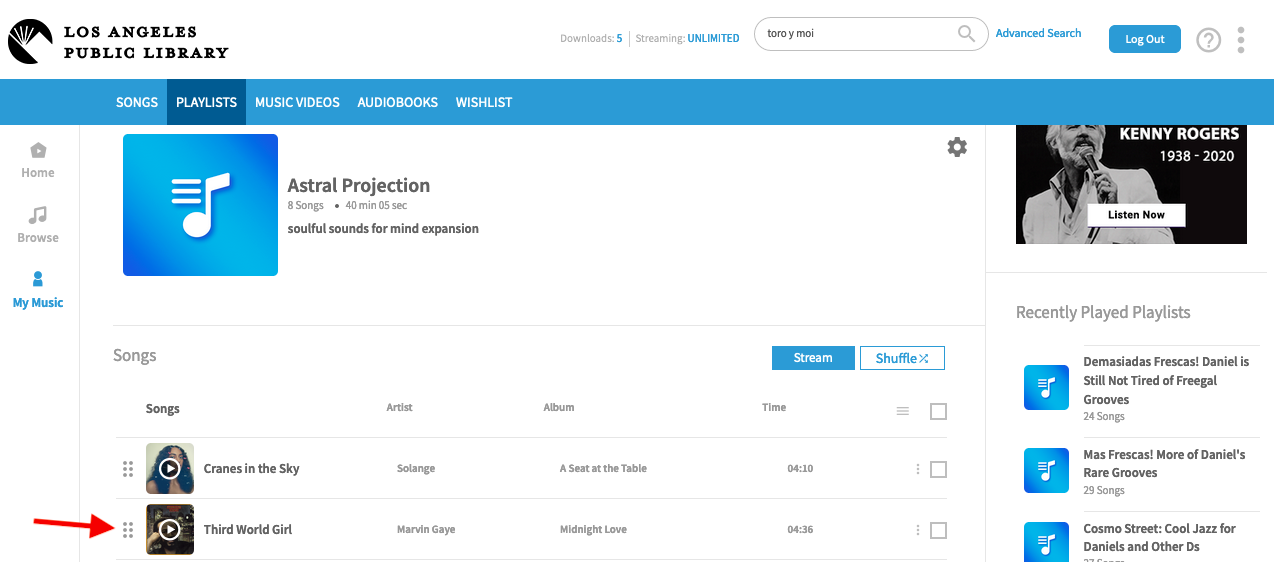
Task: Check the Cranes in the Sky checkbox
Action: coord(938,469)
